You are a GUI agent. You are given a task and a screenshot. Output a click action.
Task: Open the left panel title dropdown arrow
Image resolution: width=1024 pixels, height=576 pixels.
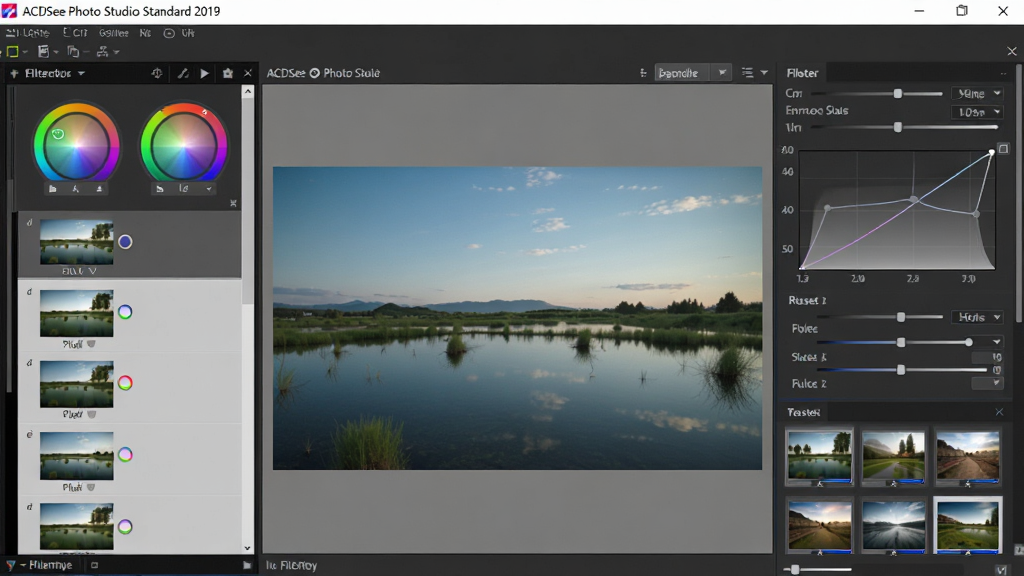click(x=81, y=74)
